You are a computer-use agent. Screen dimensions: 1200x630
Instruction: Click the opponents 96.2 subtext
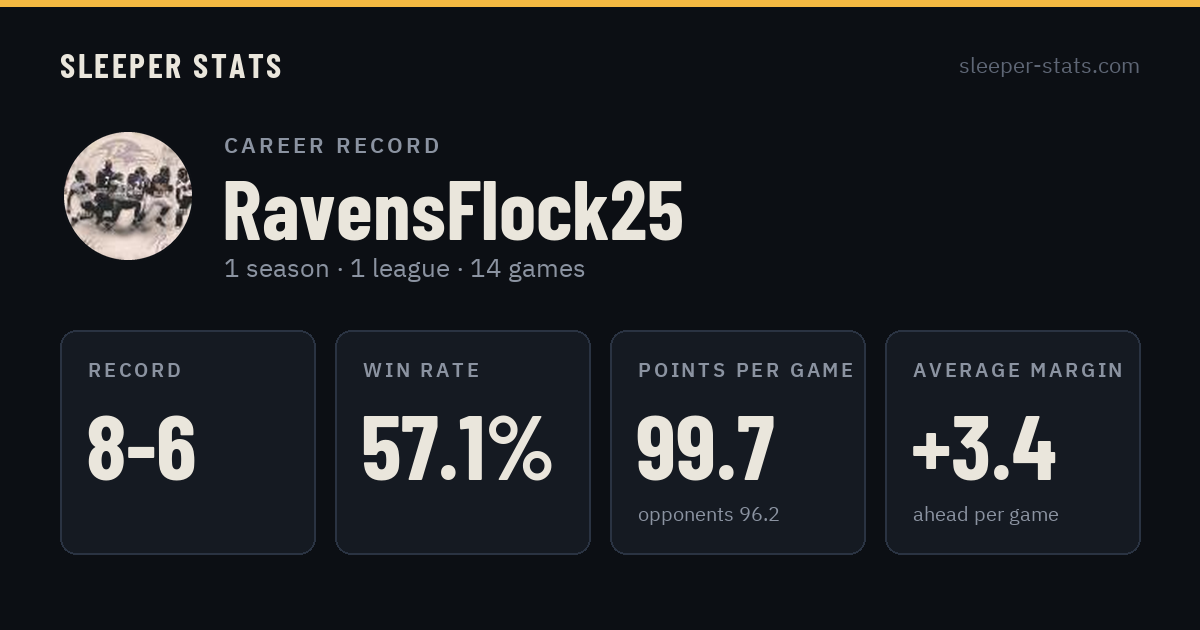(x=708, y=515)
